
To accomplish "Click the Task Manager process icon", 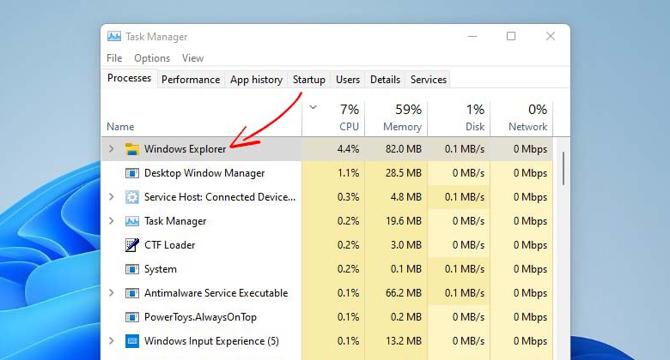I will click(132, 221).
